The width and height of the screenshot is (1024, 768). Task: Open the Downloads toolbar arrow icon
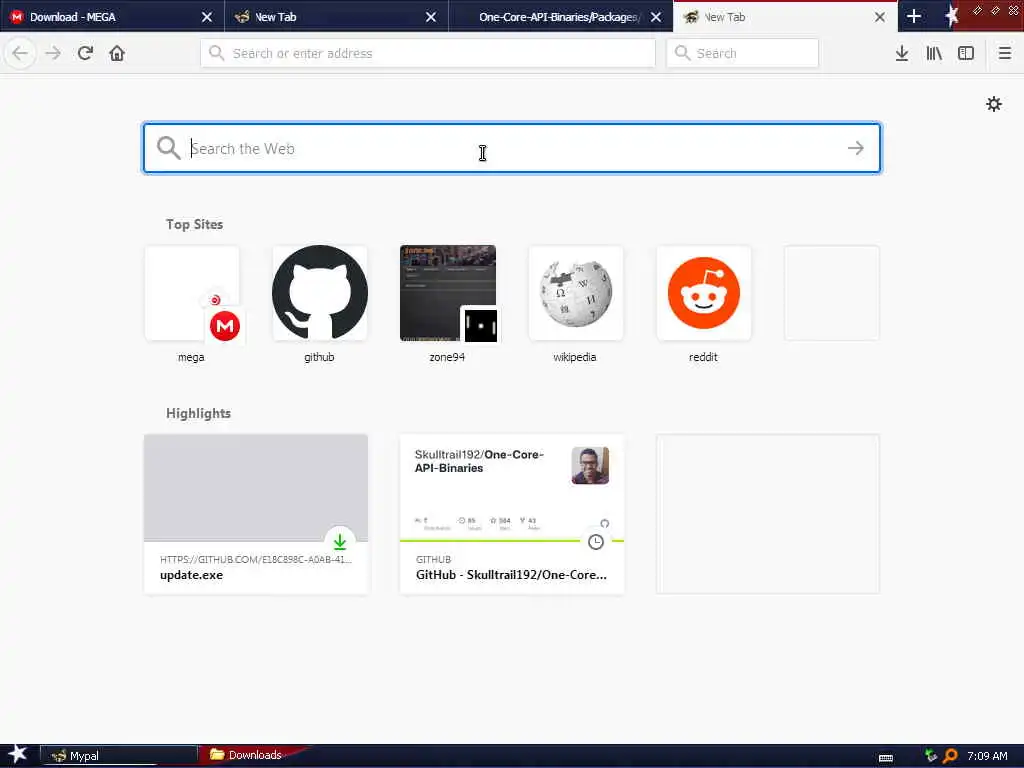coord(902,53)
